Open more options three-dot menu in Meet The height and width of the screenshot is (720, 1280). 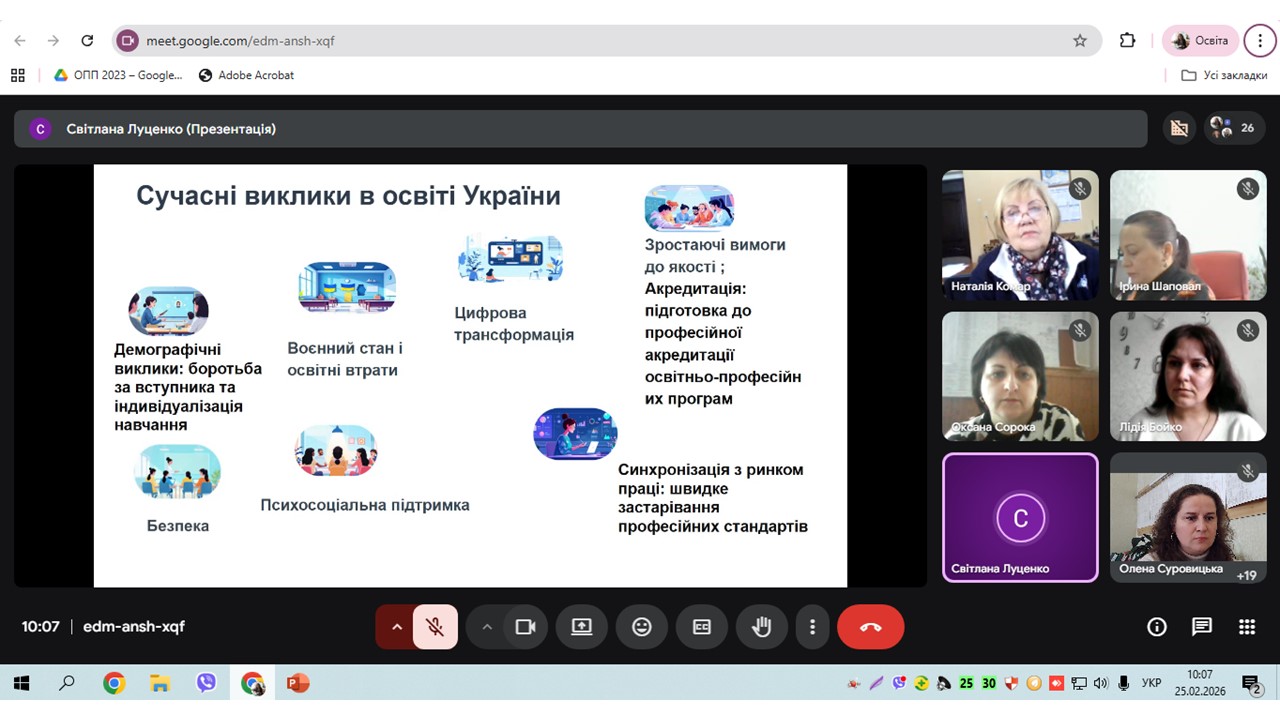(812, 627)
